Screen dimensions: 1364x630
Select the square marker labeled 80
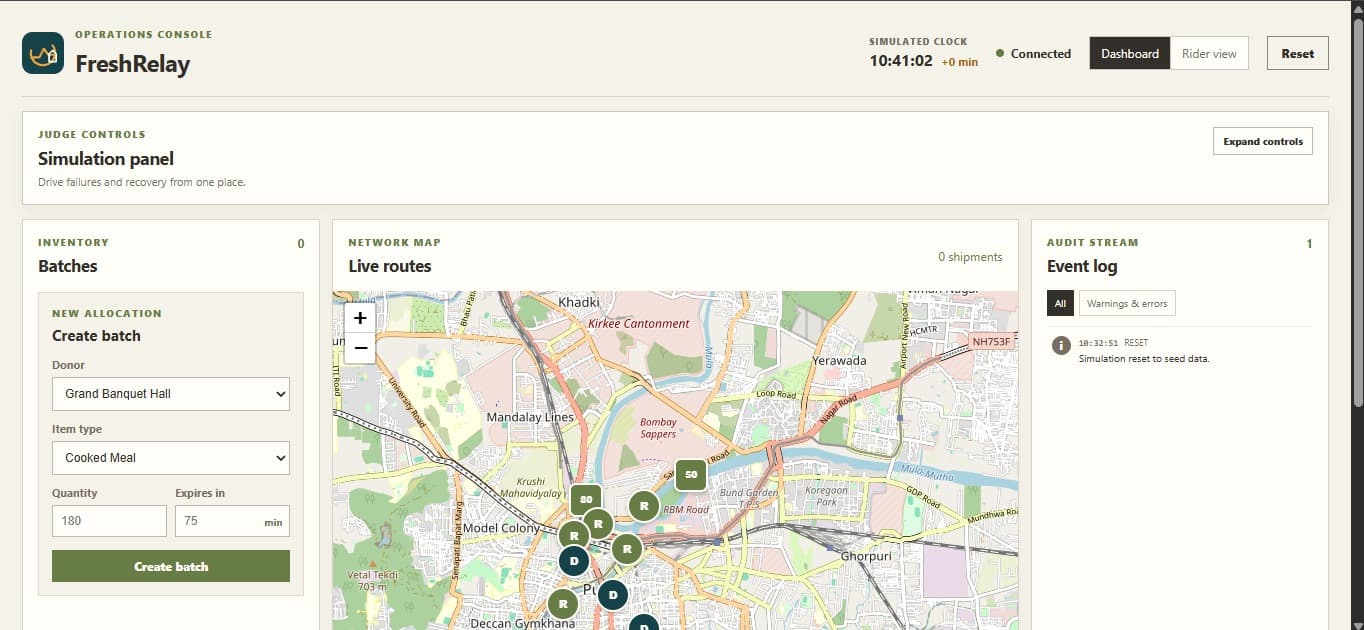[x=586, y=499]
